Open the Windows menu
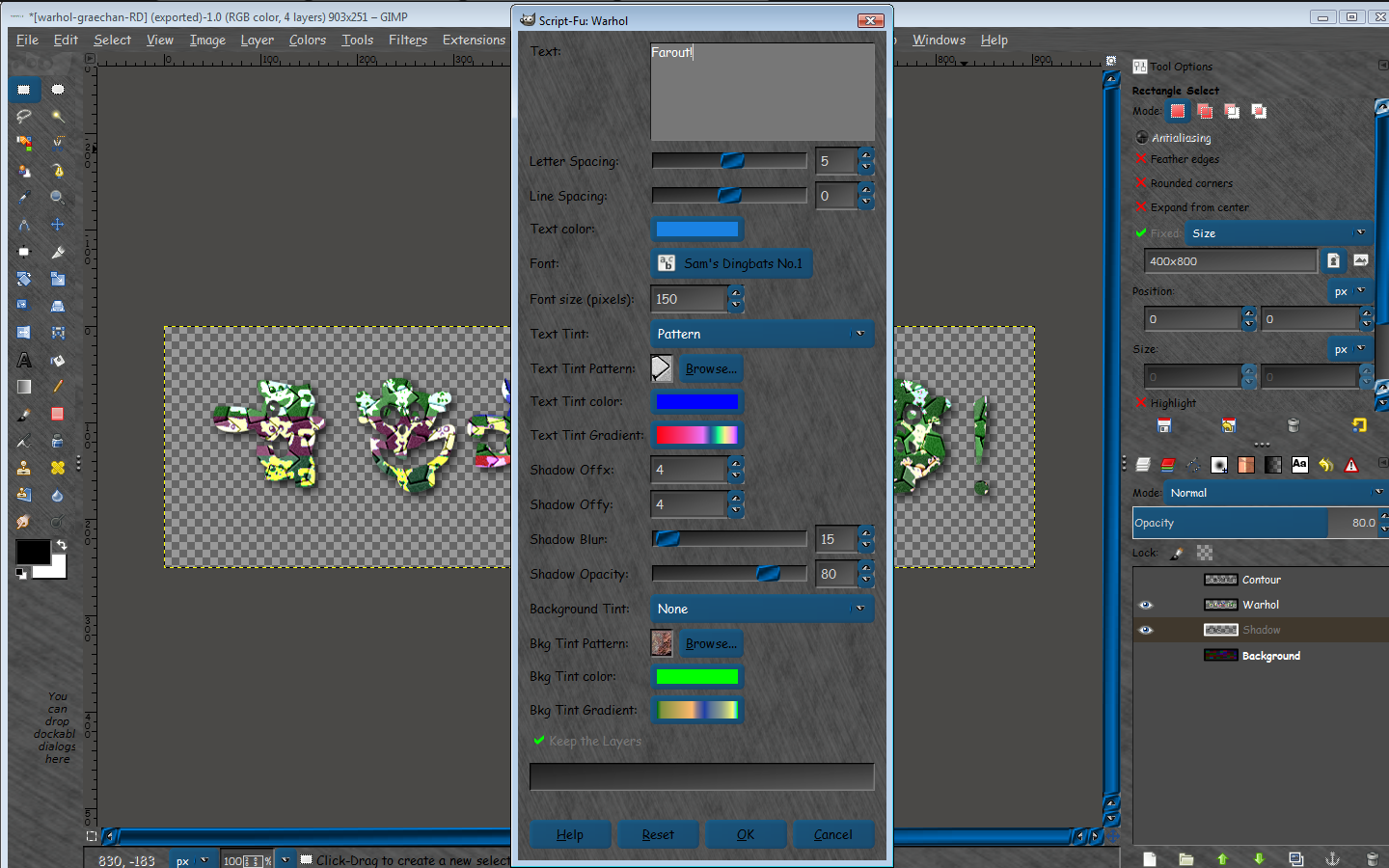 point(939,40)
